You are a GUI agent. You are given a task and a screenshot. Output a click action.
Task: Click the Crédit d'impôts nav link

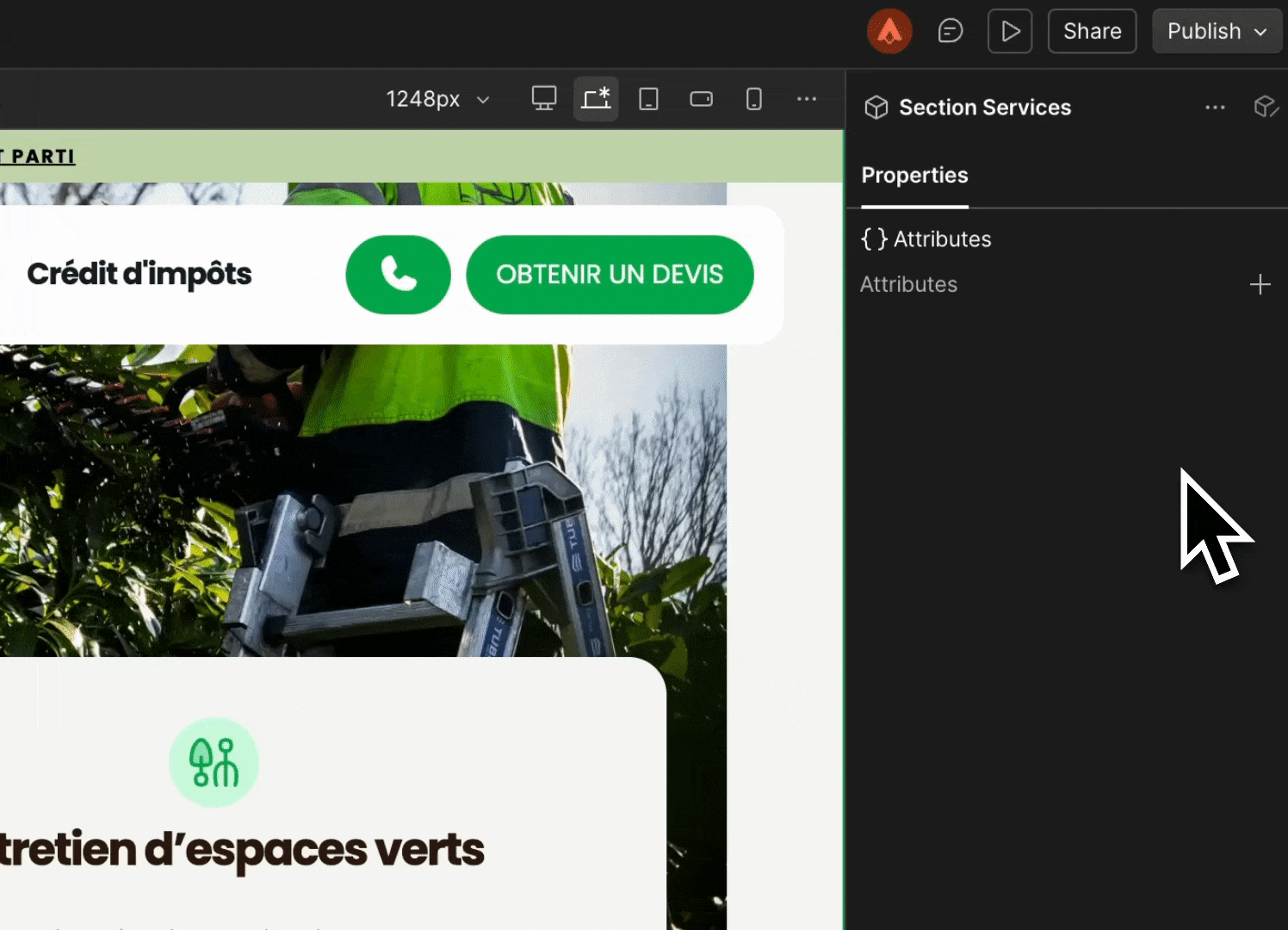tap(139, 274)
